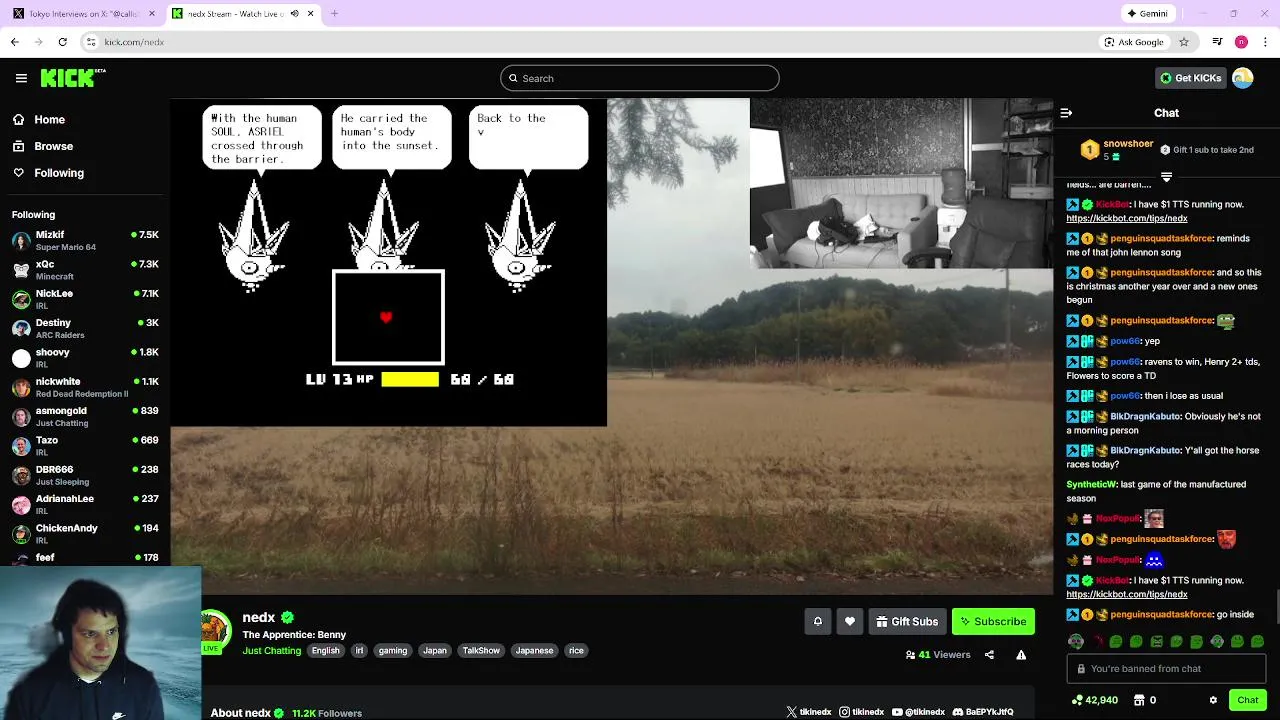The height and width of the screenshot is (720, 1280).
Task: Open the chat shop icon
Action: 1138,700
